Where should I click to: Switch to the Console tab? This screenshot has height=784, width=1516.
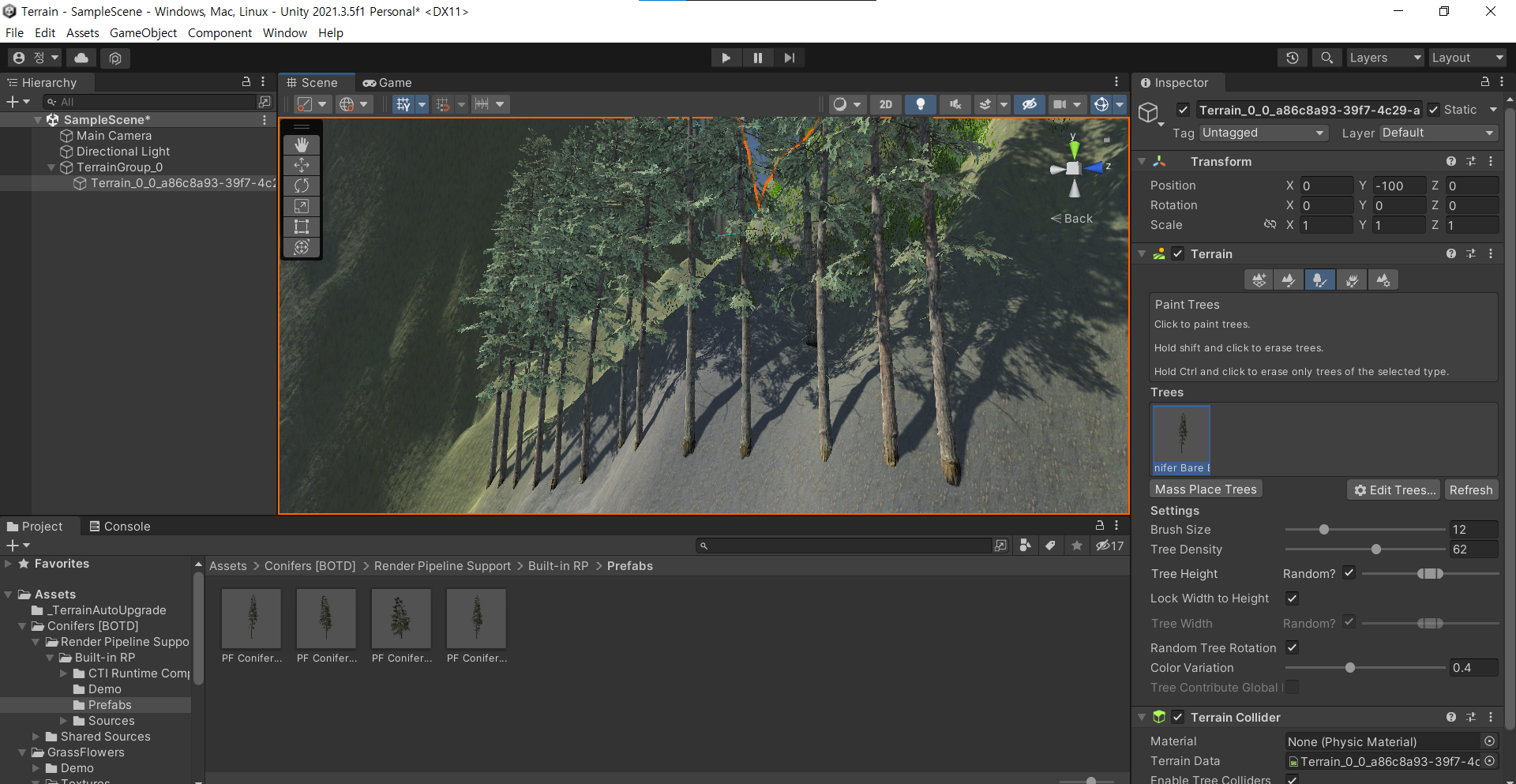click(x=119, y=527)
